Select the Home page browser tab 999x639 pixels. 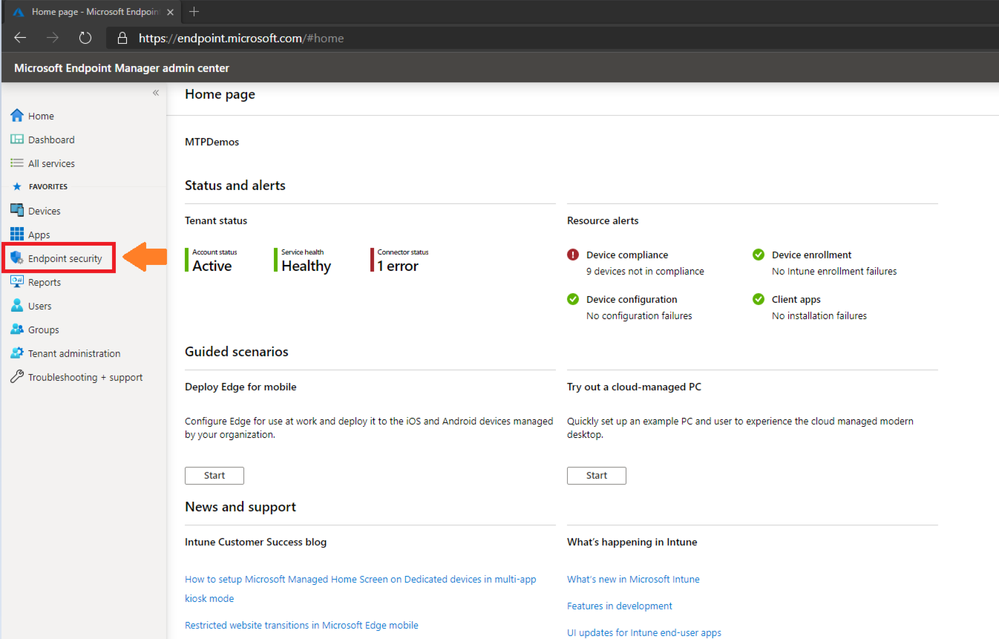94,11
